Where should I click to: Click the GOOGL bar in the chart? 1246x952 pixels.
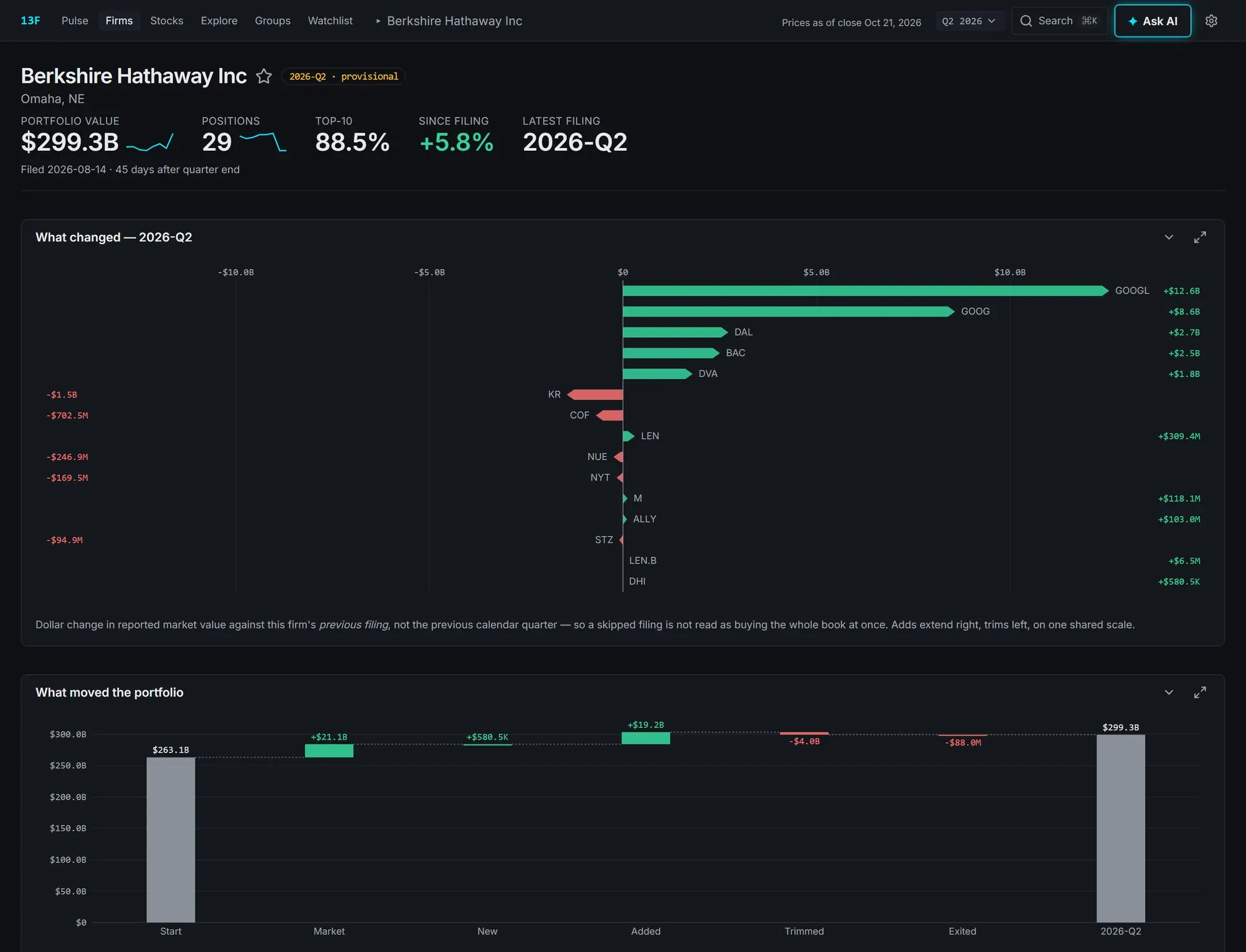pyautogui.click(x=865, y=291)
